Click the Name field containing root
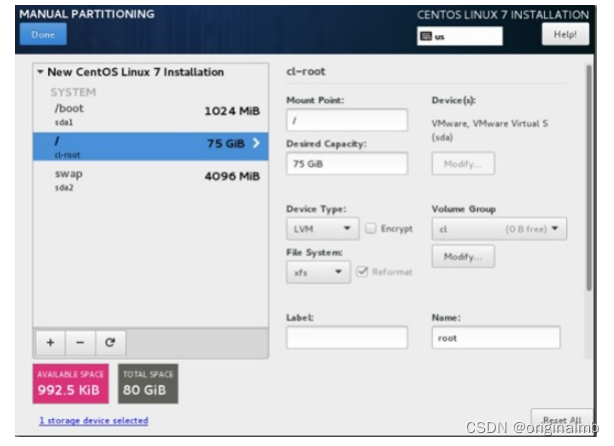Image resolution: width=614 pixels, height=446 pixels. (x=496, y=338)
